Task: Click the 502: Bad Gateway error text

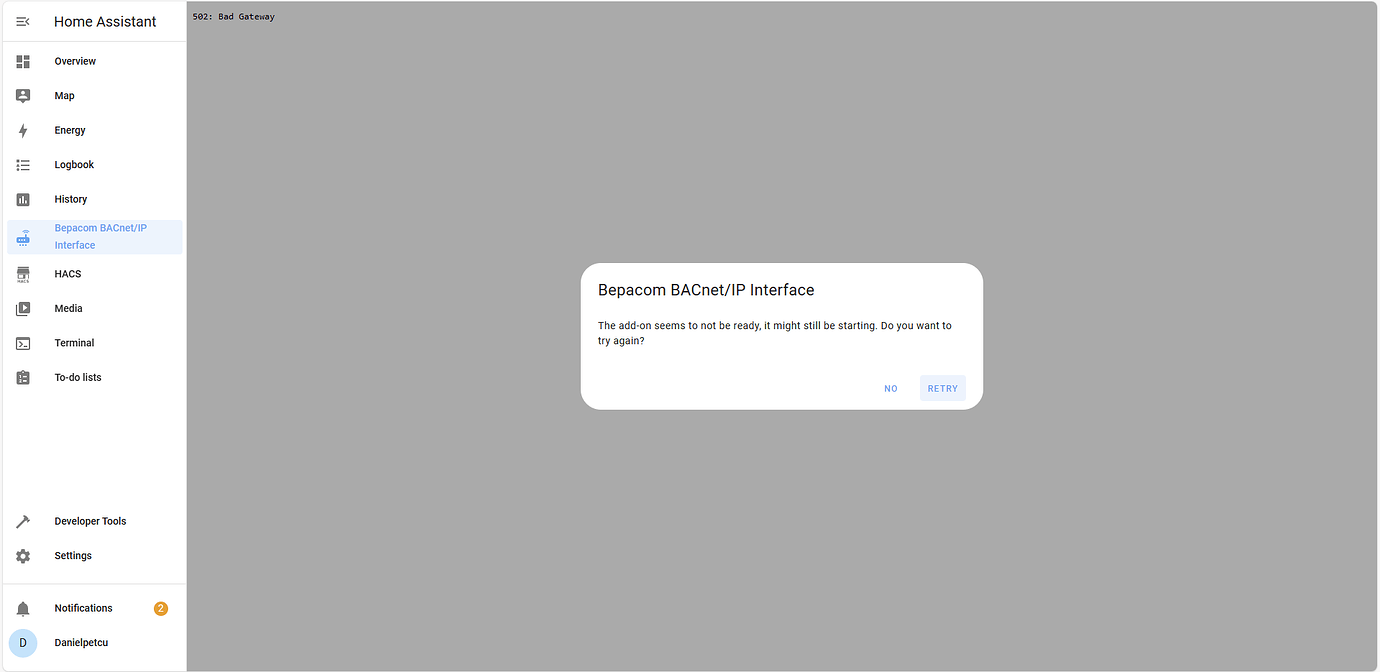Action: (234, 17)
